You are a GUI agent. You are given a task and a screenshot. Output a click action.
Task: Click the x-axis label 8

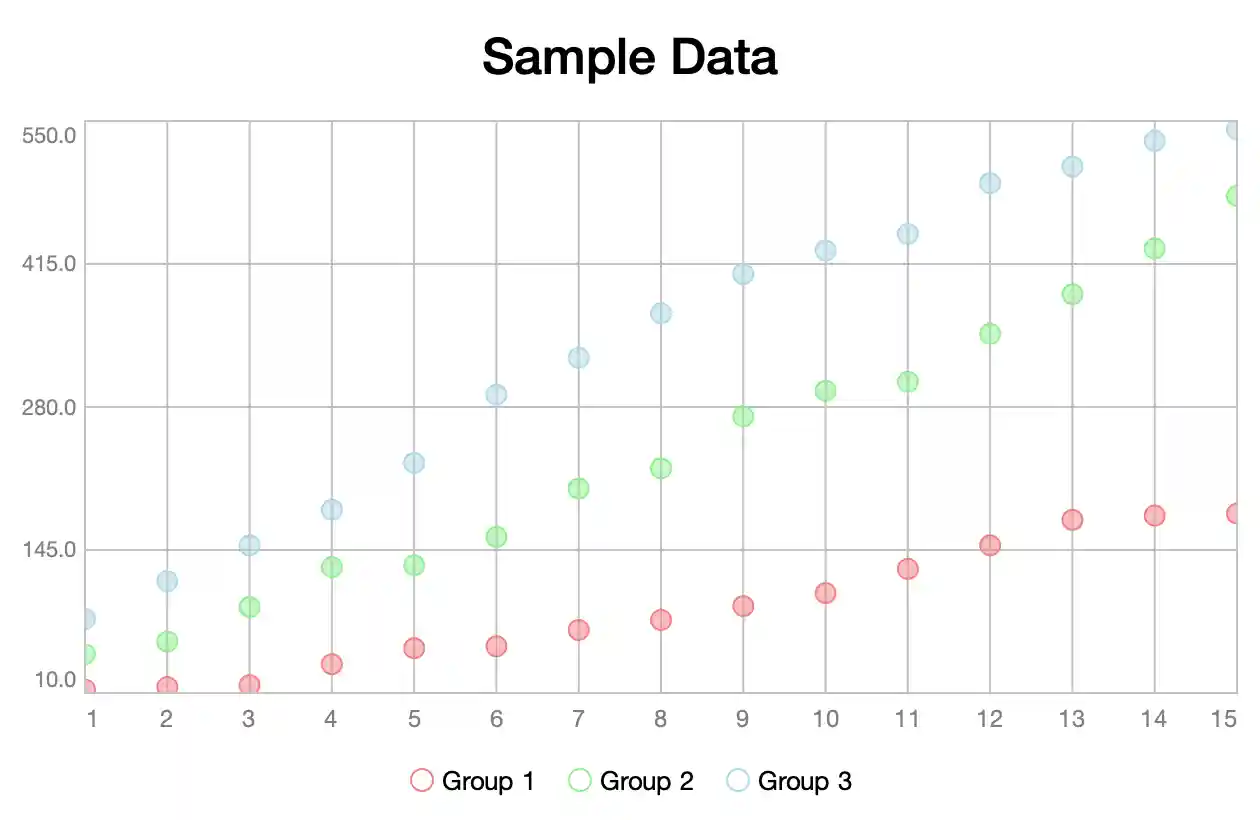[x=661, y=719]
